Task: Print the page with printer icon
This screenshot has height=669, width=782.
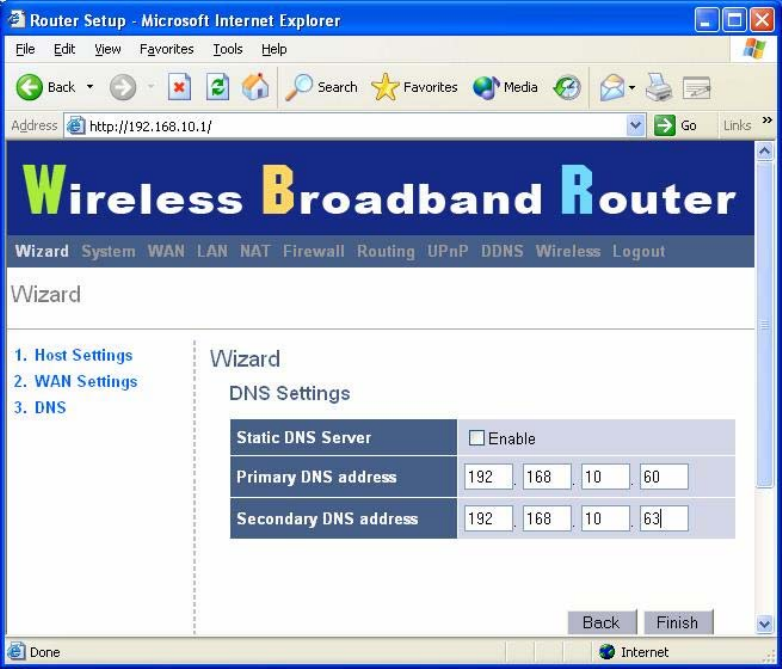Action: (659, 87)
